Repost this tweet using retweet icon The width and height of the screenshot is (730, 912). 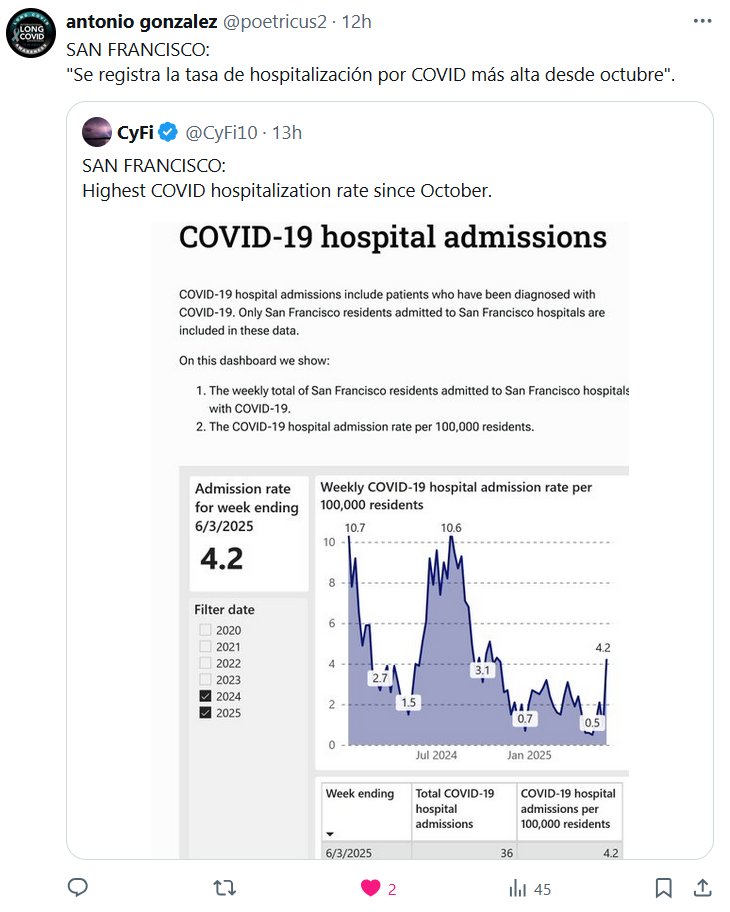226,888
